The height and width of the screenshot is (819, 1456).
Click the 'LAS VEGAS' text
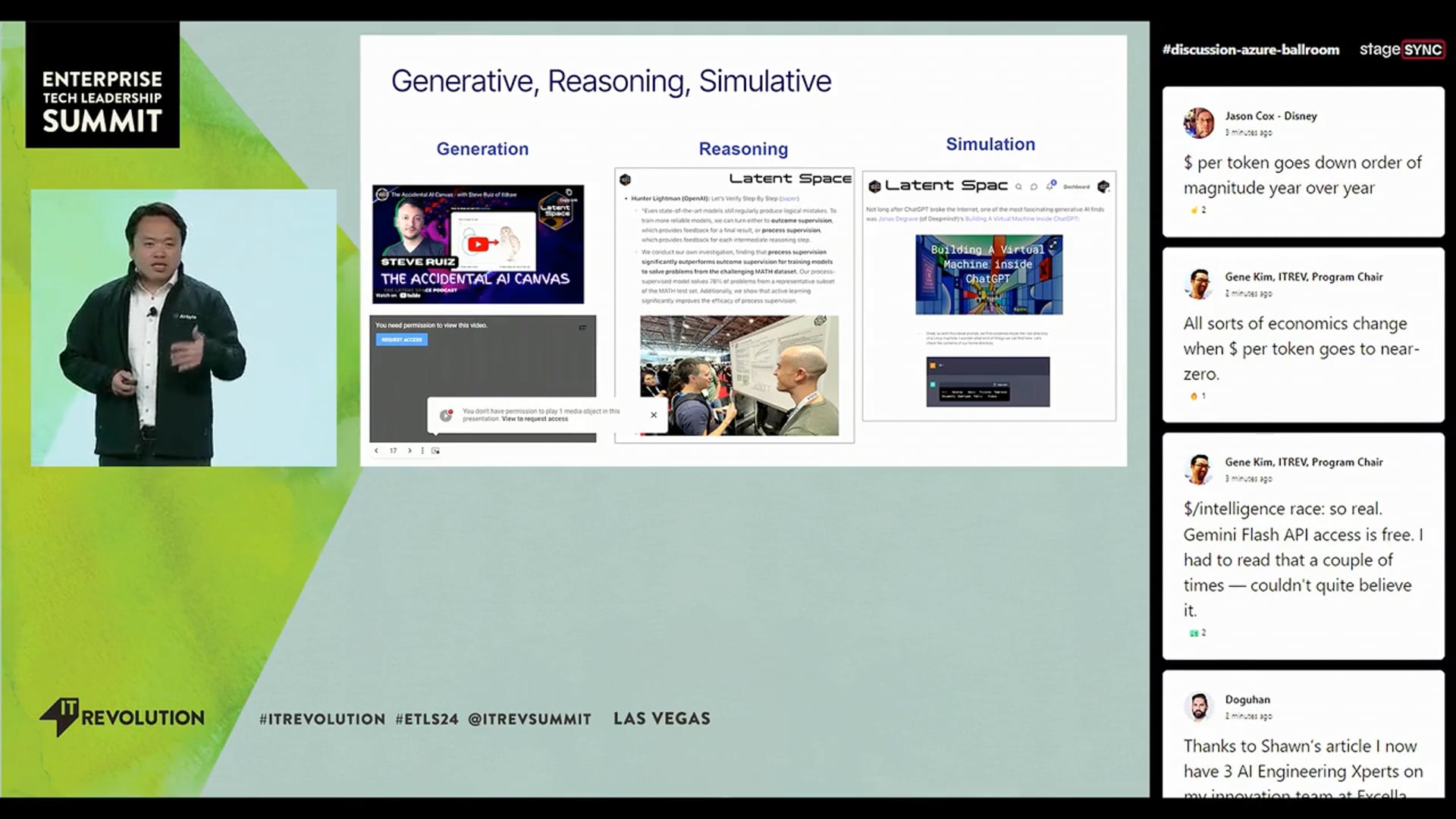pos(662,718)
